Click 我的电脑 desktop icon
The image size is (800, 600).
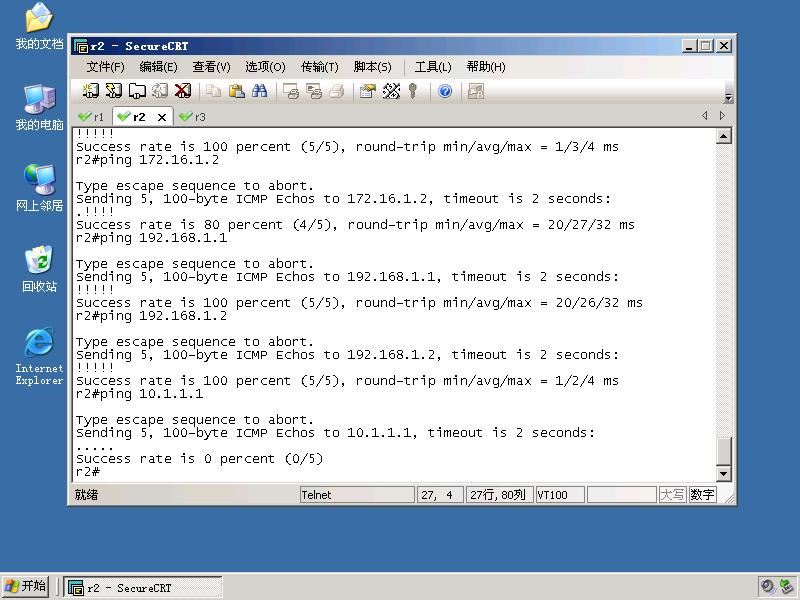click(39, 108)
